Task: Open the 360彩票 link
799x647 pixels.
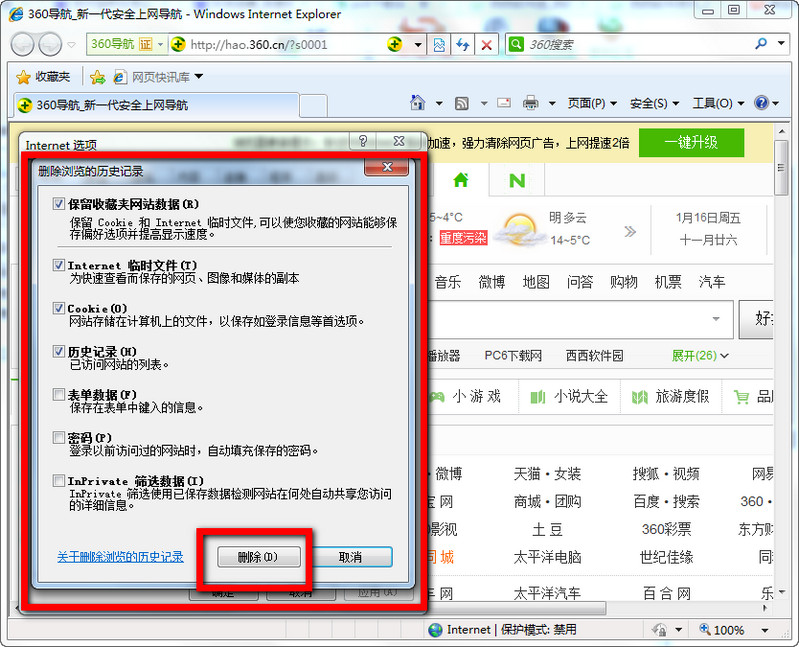Action: click(x=666, y=529)
